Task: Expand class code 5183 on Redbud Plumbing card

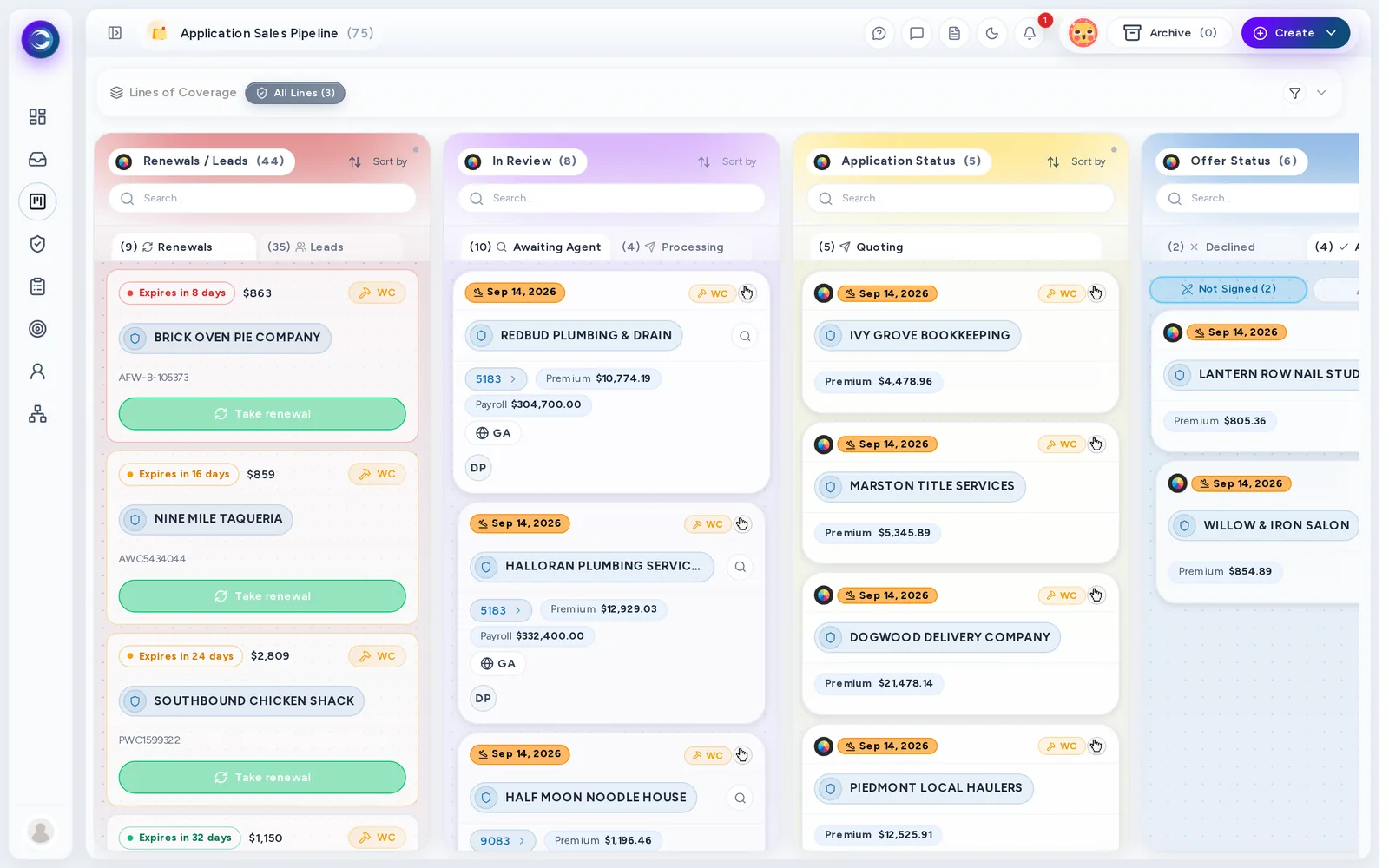Action: point(497,378)
